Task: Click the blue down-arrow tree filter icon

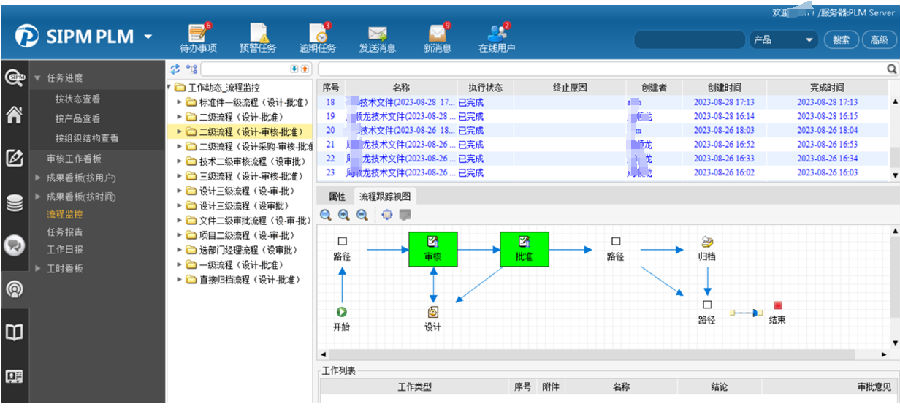Action: pos(294,69)
